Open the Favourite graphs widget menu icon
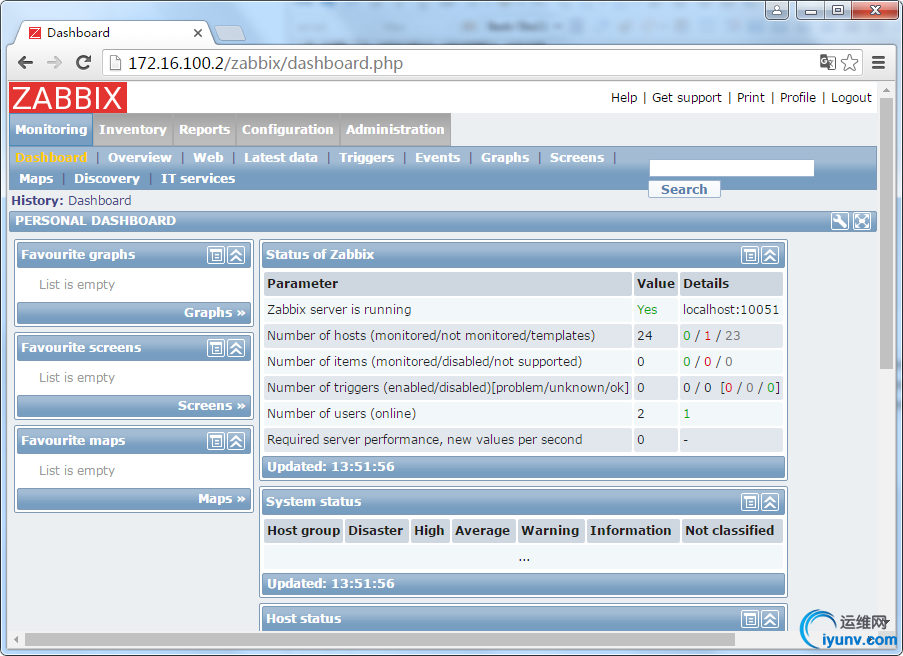Screen dimensions: 903x656 [x=216, y=255]
